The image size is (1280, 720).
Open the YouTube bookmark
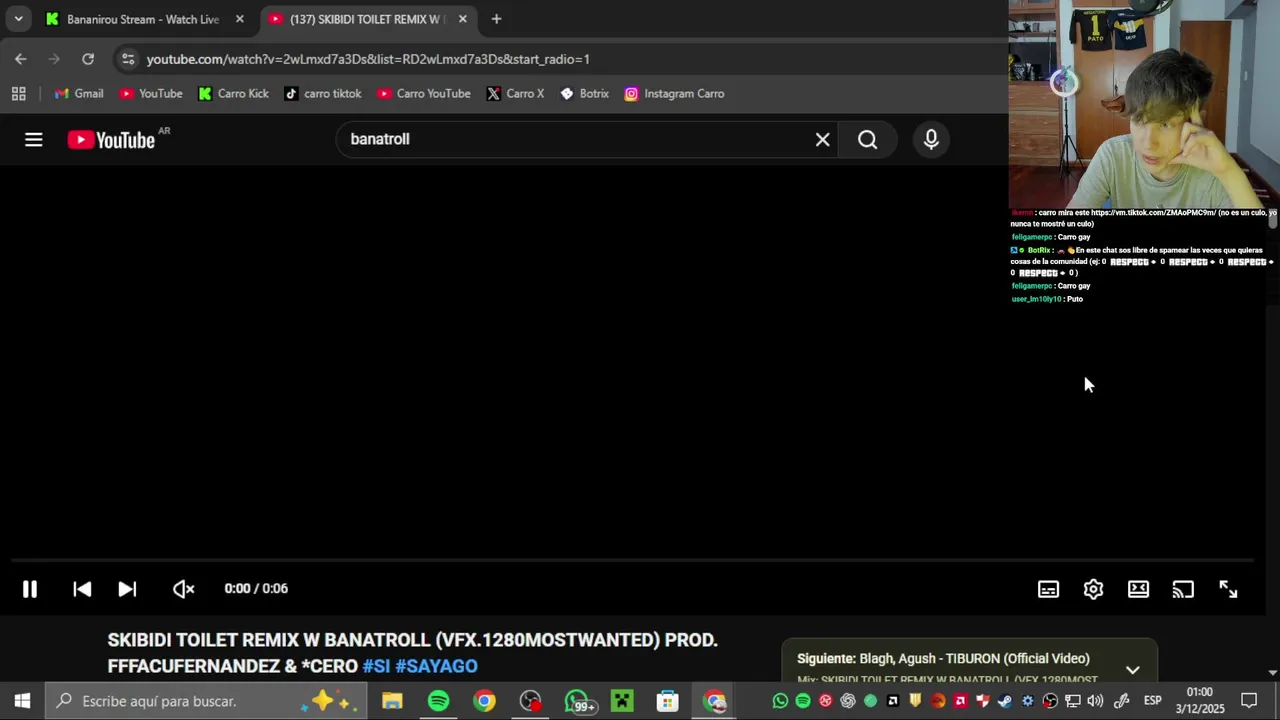[151, 94]
